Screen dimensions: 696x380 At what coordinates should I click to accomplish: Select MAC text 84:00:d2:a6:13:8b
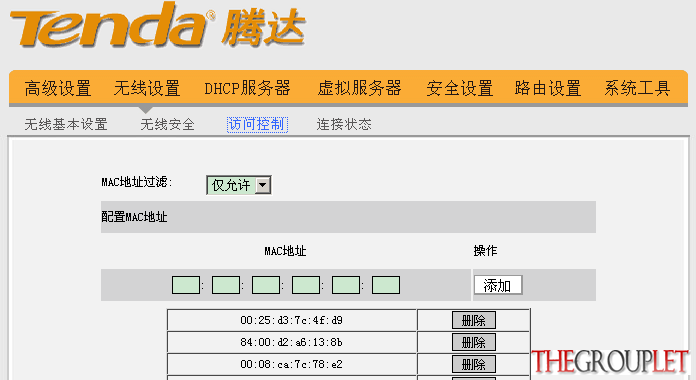(291, 342)
